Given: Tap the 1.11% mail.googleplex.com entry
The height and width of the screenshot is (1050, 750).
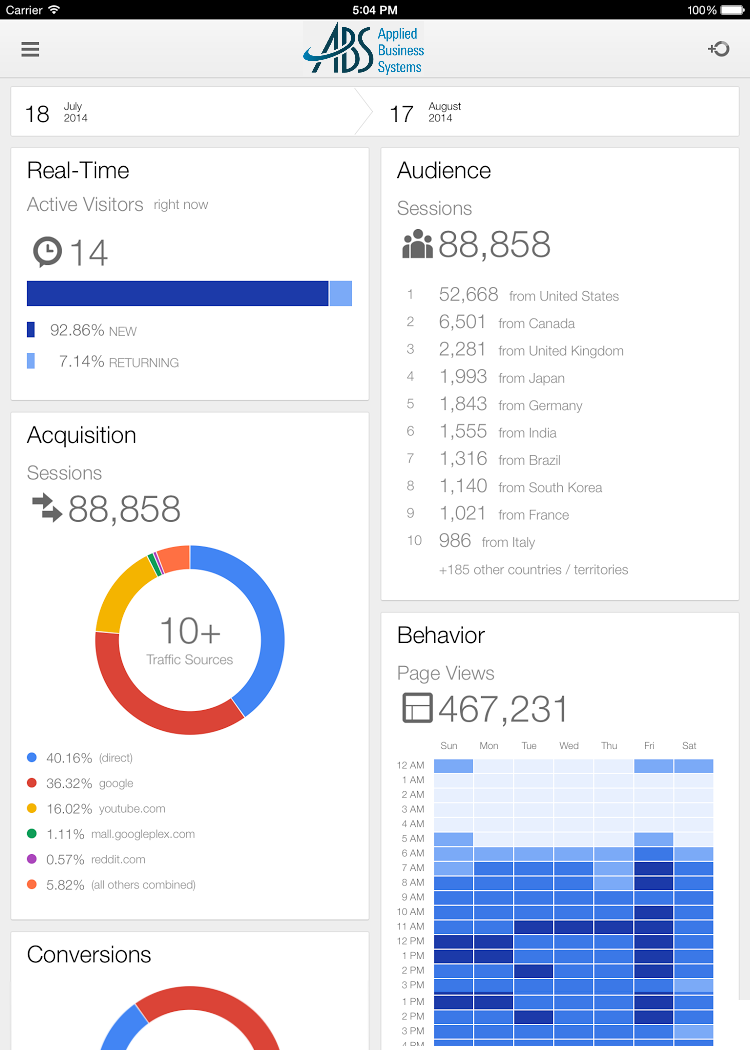Looking at the screenshot, I should point(111,834).
